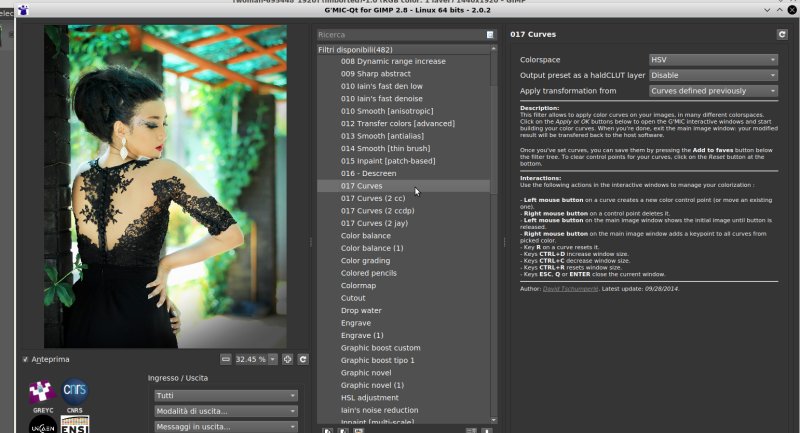The height and width of the screenshot is (433, 800).
Task: Collapse the Filtri disponibili(482) header
Action: click(x=403, y=49)
